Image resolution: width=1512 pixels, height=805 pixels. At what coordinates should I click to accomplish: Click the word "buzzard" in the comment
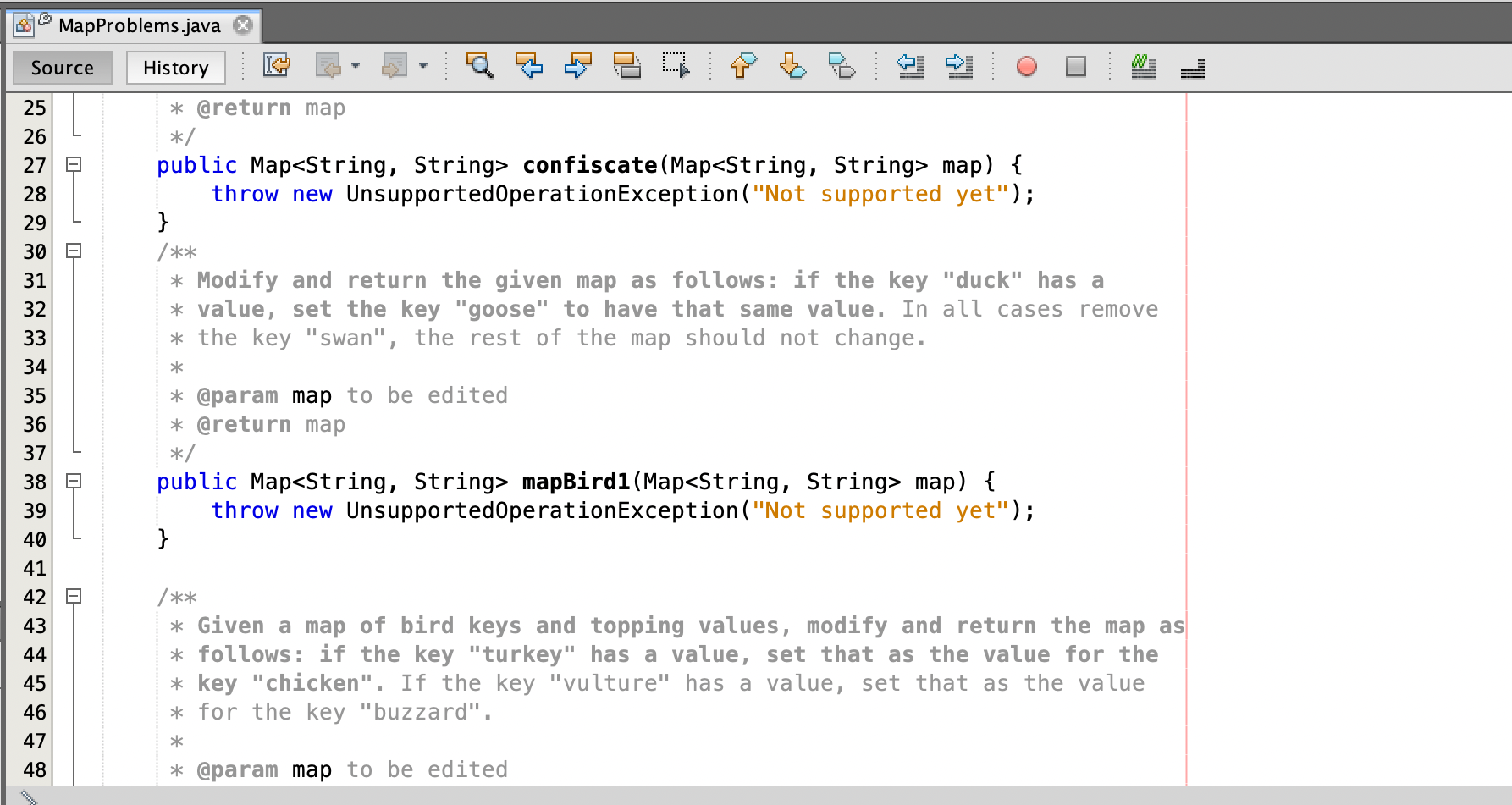(x=421, y=712)
